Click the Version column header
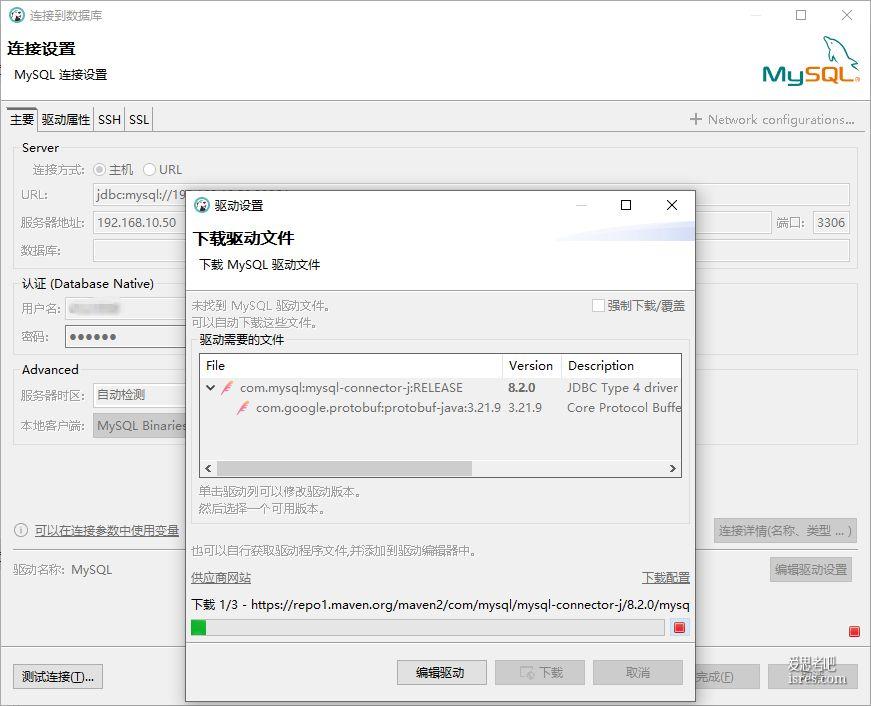Viewport: 871px width, 706px height. [532, 365]
